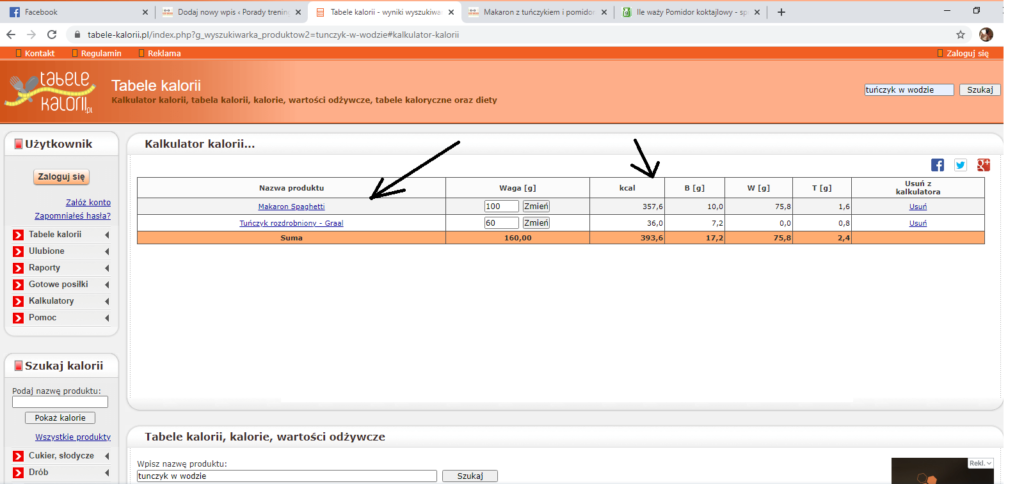Viewport: 1024px width, 484px height.
Task: Click the browser back arrow
Action: click(x=11, y=34)
